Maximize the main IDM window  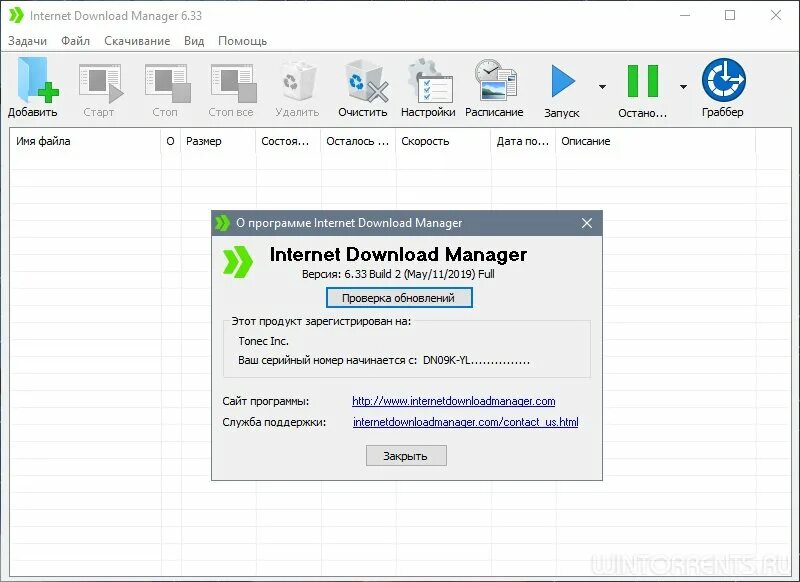coord(730,15)
